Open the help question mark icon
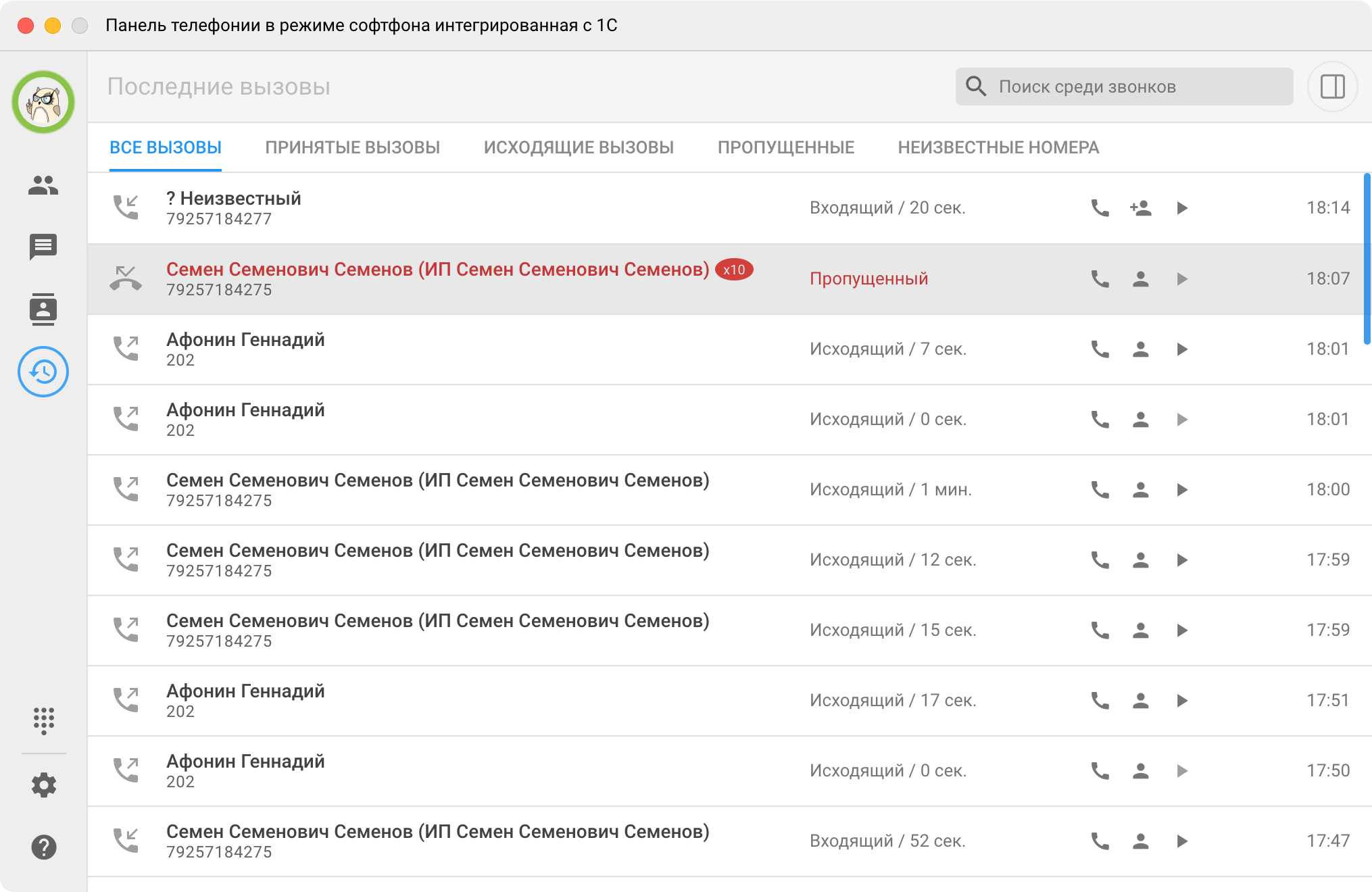This screenshot has height=892, width=1372. (43, 847)
